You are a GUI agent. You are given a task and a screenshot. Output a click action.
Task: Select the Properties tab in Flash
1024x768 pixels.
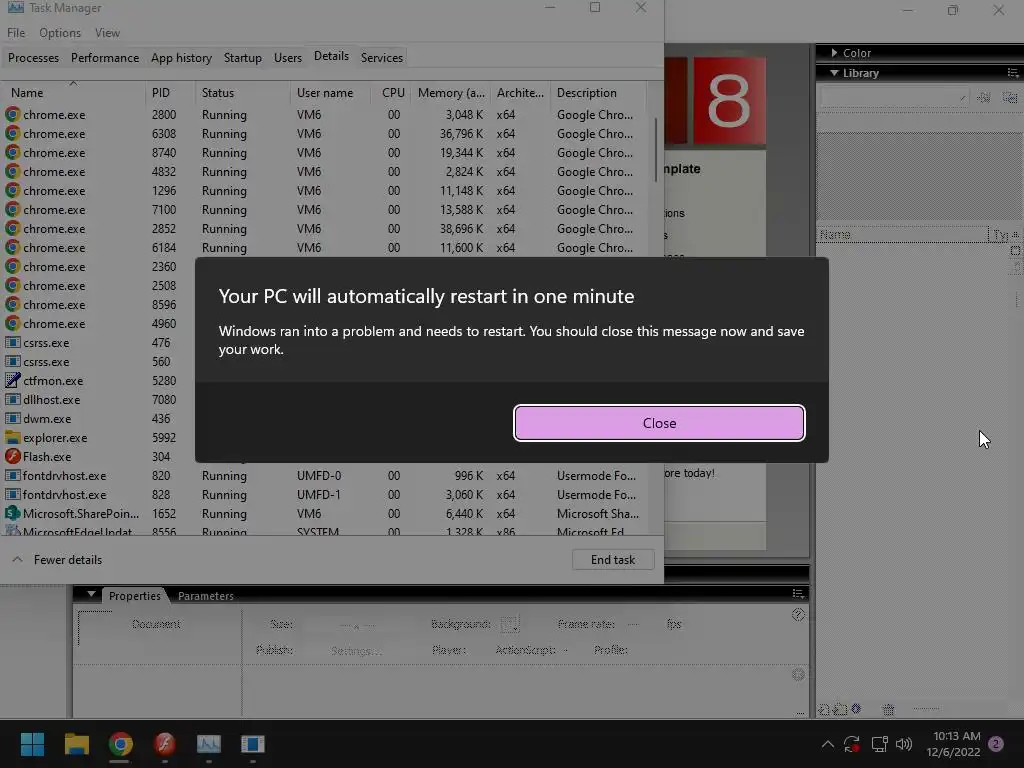coord(135,596)
